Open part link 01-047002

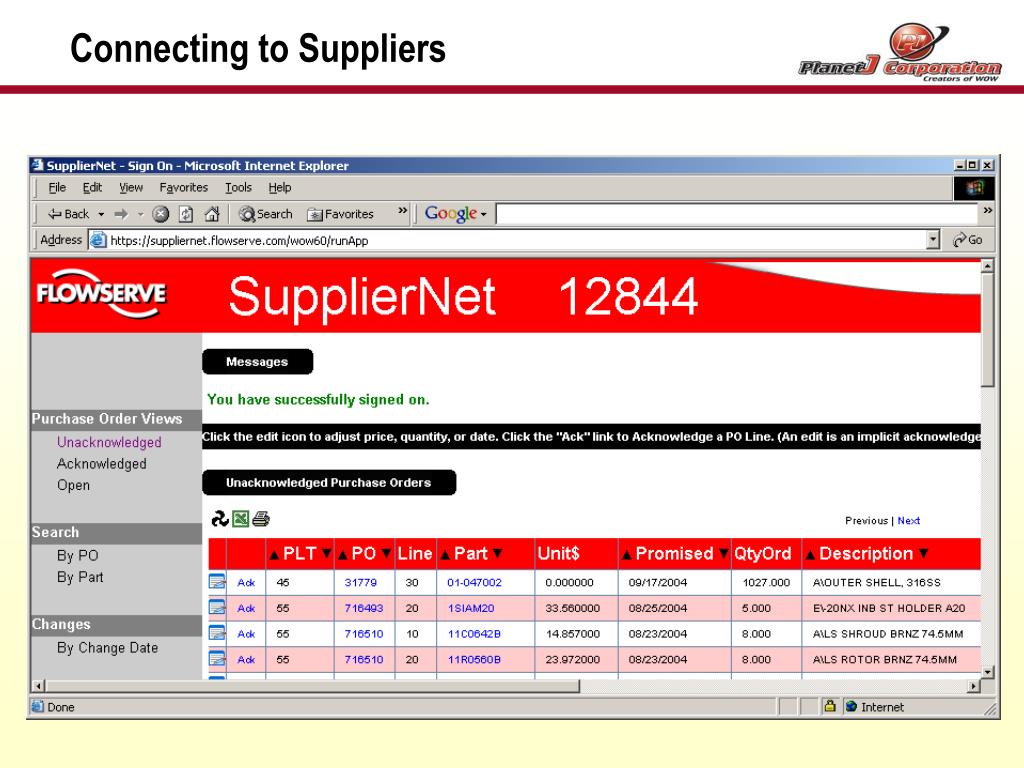pyautogui.click(x=474, y=583)
